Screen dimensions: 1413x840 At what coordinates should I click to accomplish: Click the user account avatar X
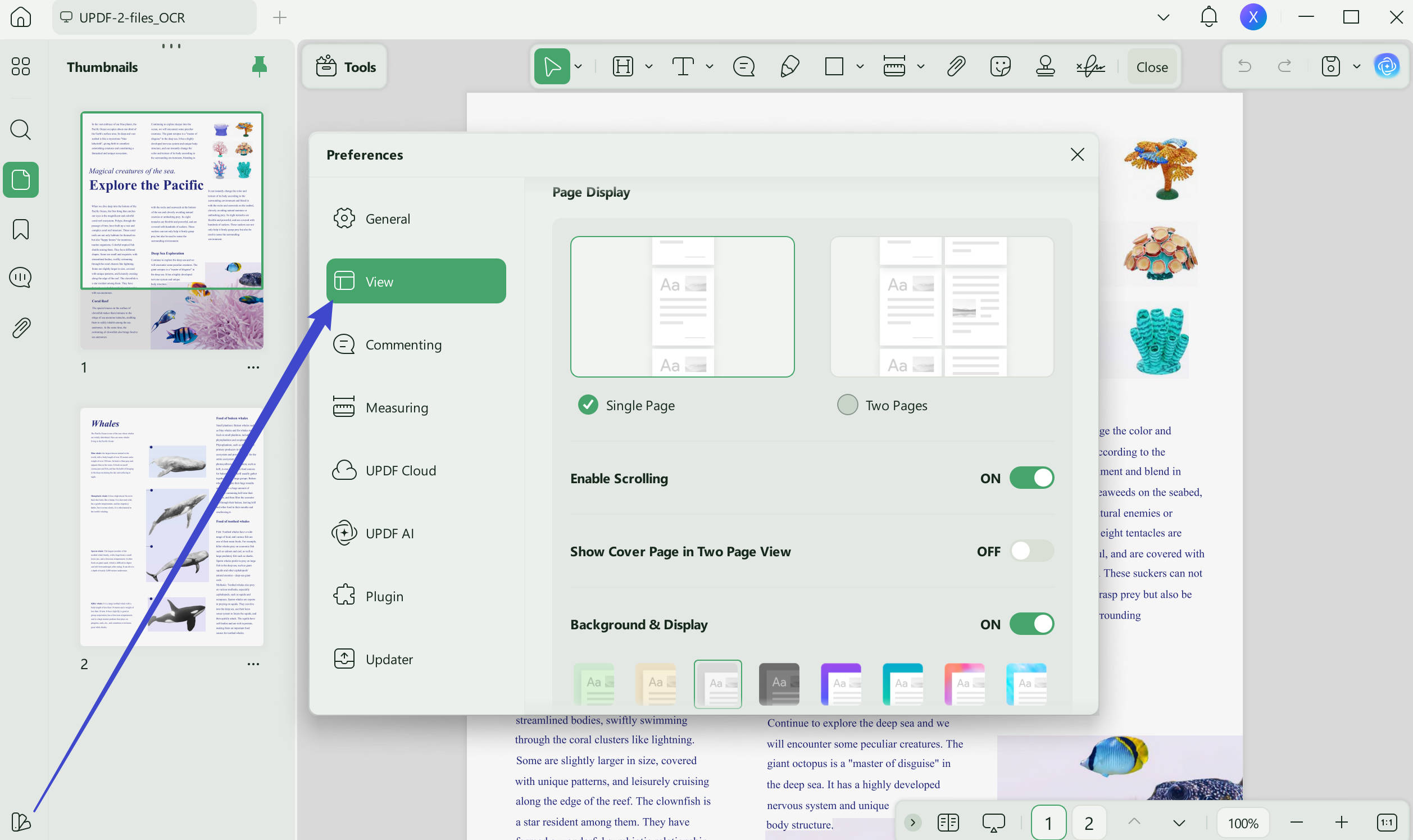point(1253,17)
